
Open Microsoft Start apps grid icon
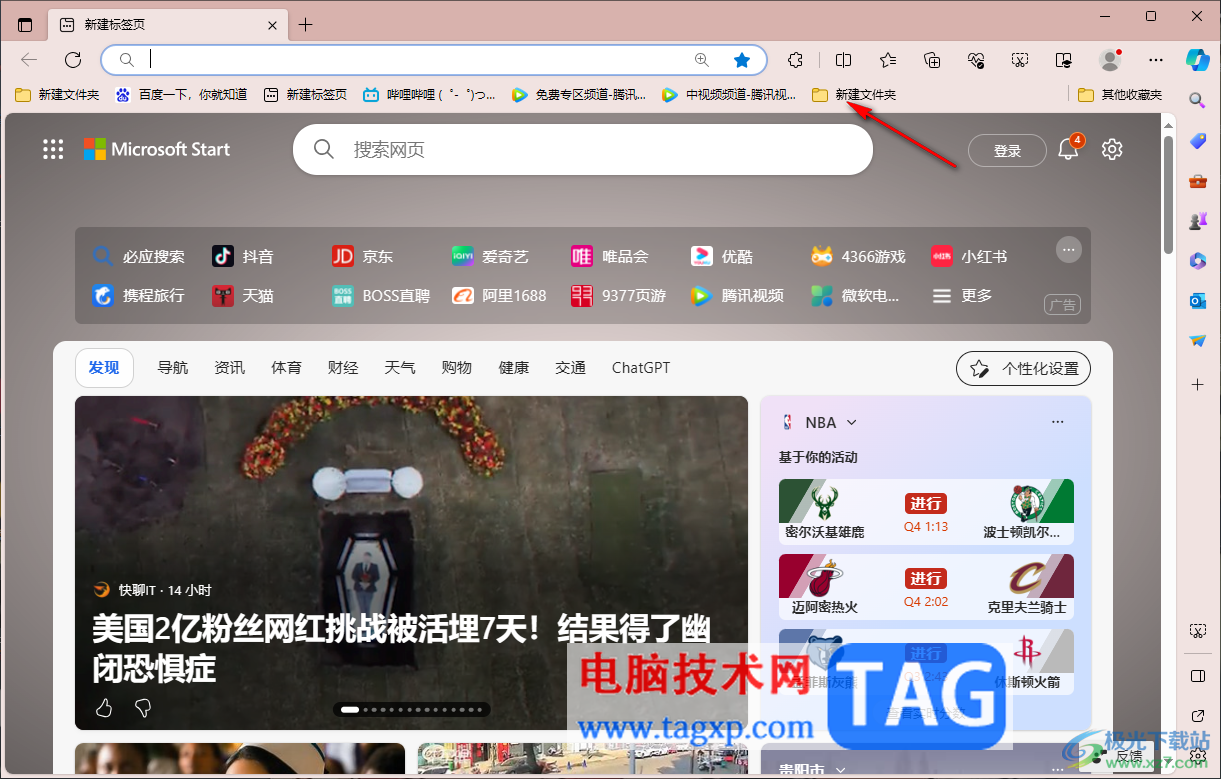[53, 150]
